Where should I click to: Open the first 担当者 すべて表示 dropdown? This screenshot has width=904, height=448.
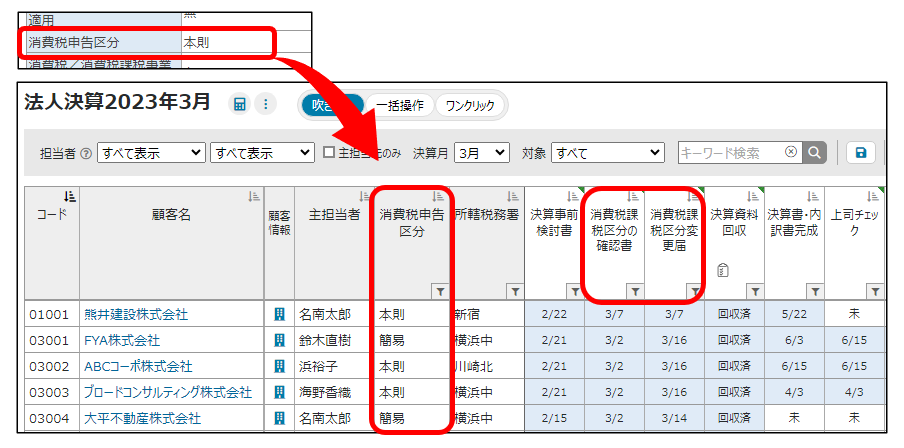pos(150,153)
